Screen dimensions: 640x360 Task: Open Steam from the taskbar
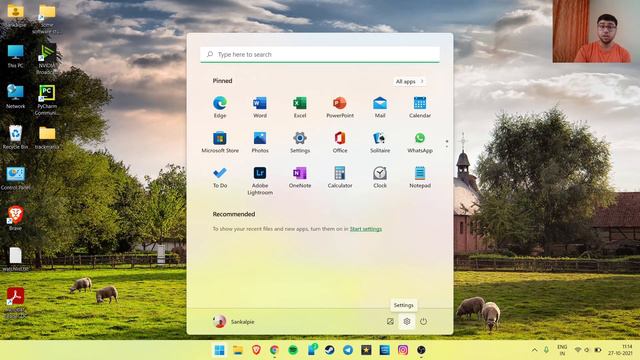329,350
